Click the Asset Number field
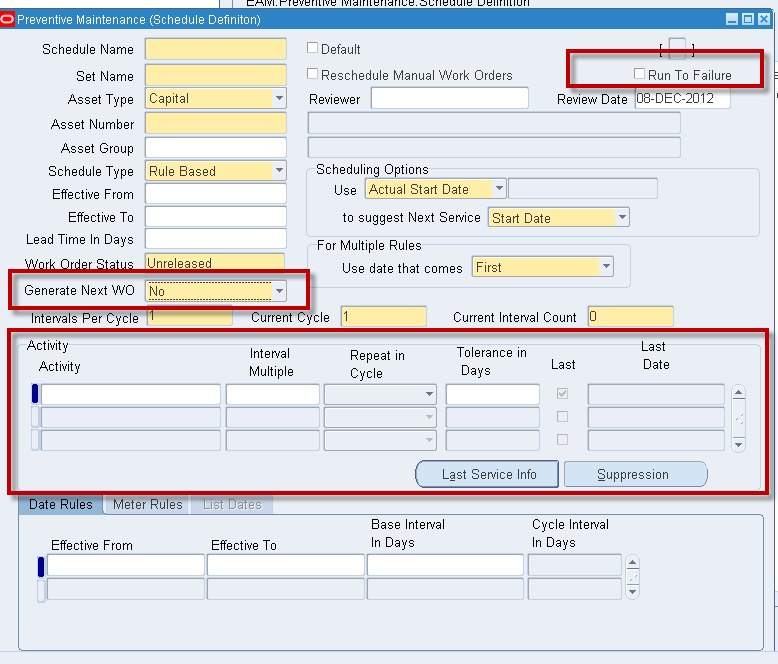 (216, 123)
